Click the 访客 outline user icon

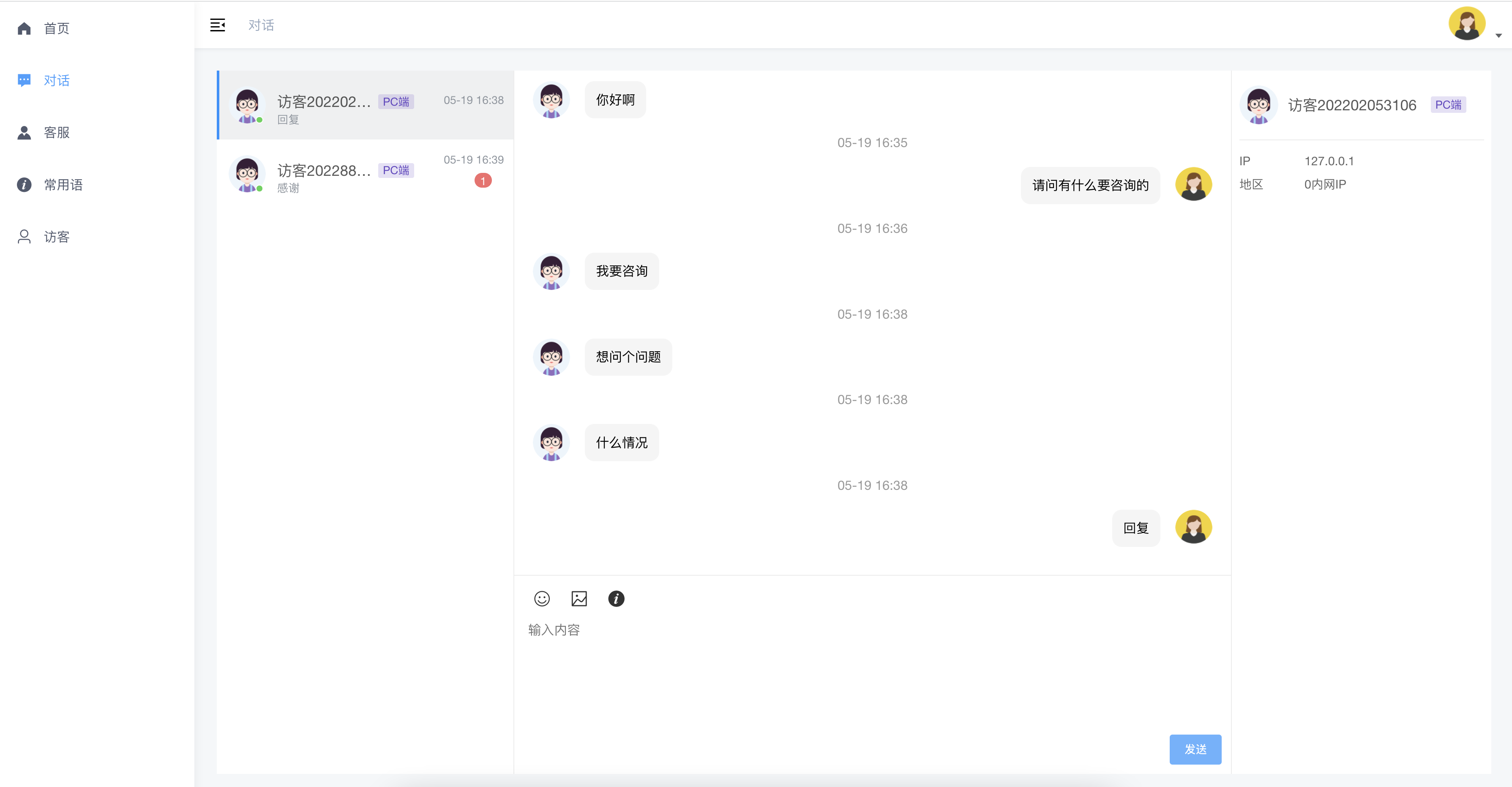click(24, 237)
